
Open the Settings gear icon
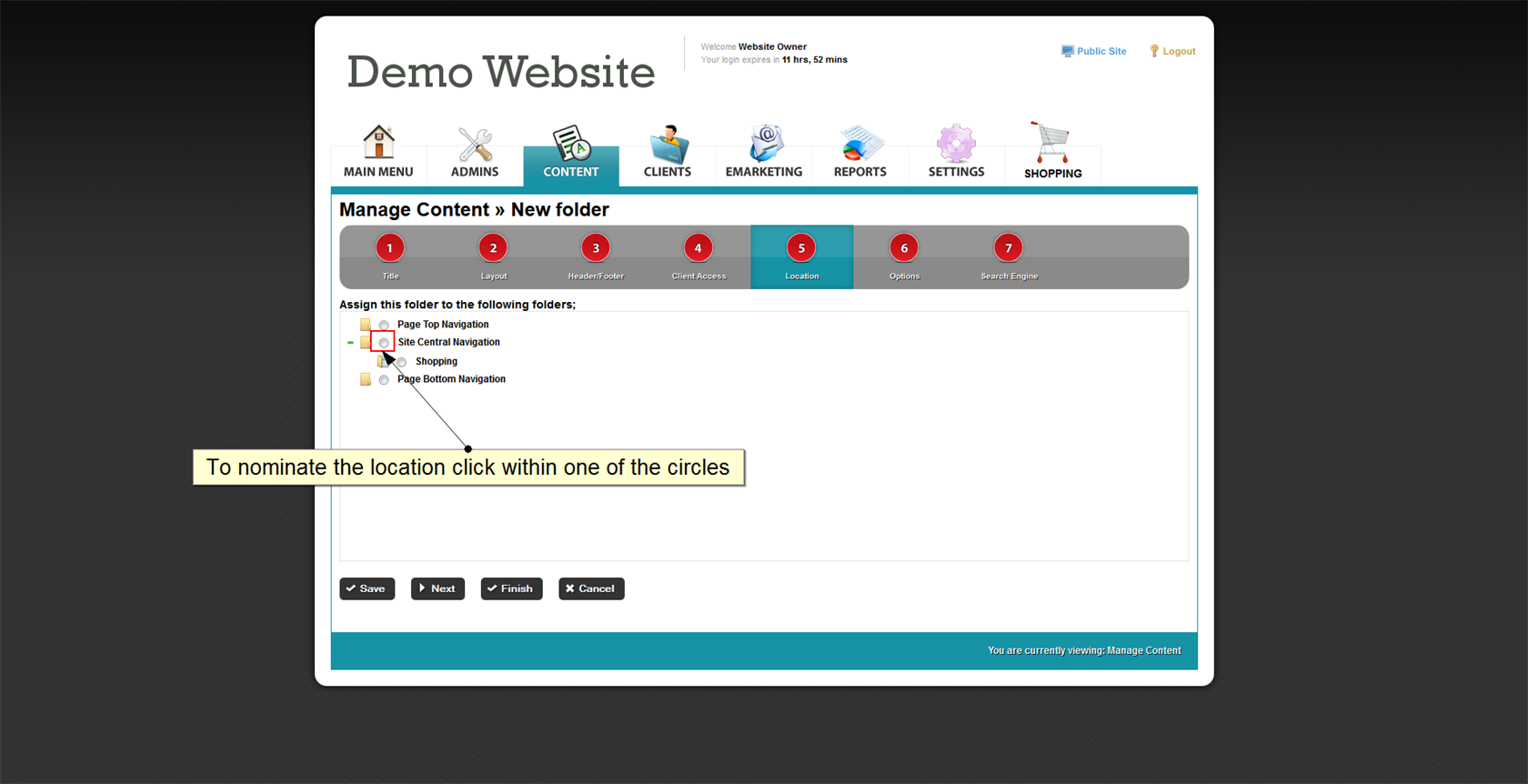point(956,144)
